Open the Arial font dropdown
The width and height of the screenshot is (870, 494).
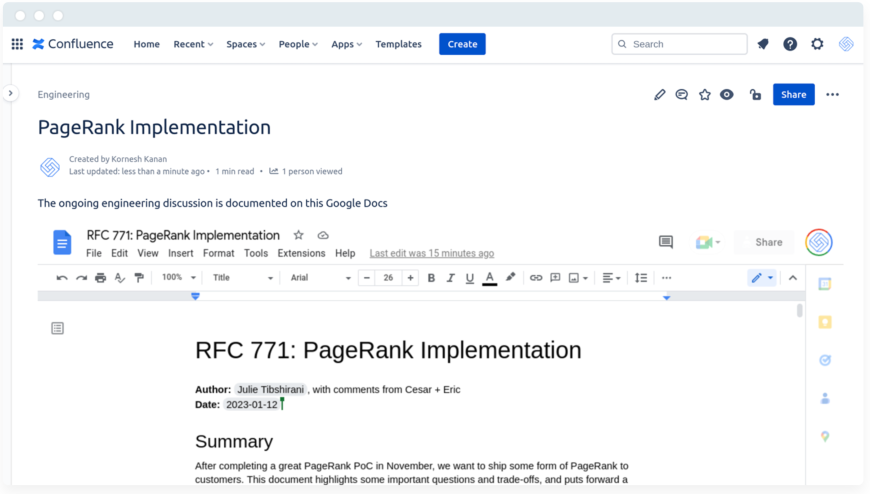320,278
